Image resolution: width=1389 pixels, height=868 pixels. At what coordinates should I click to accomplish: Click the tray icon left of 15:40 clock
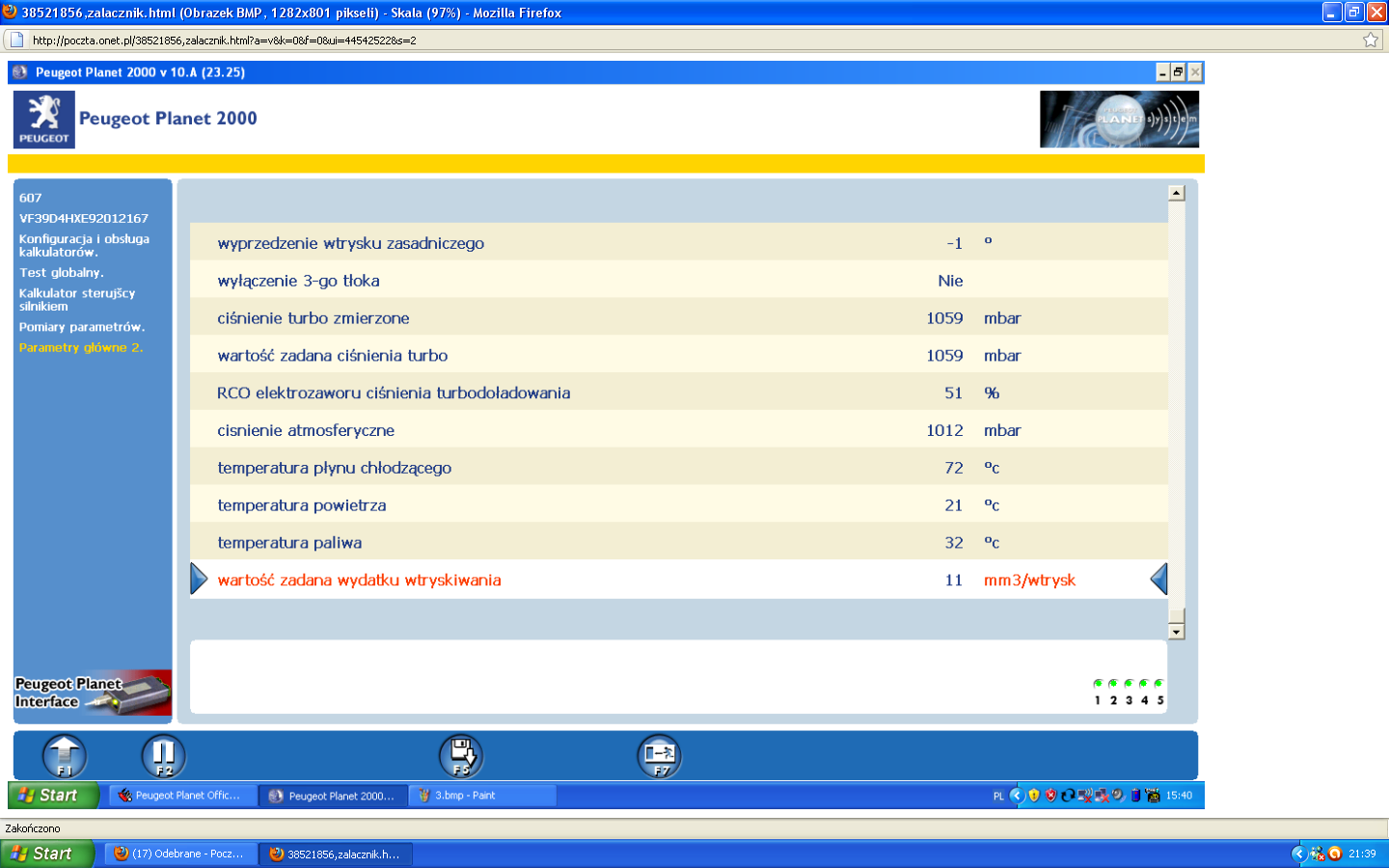(x=1153, y=796)
